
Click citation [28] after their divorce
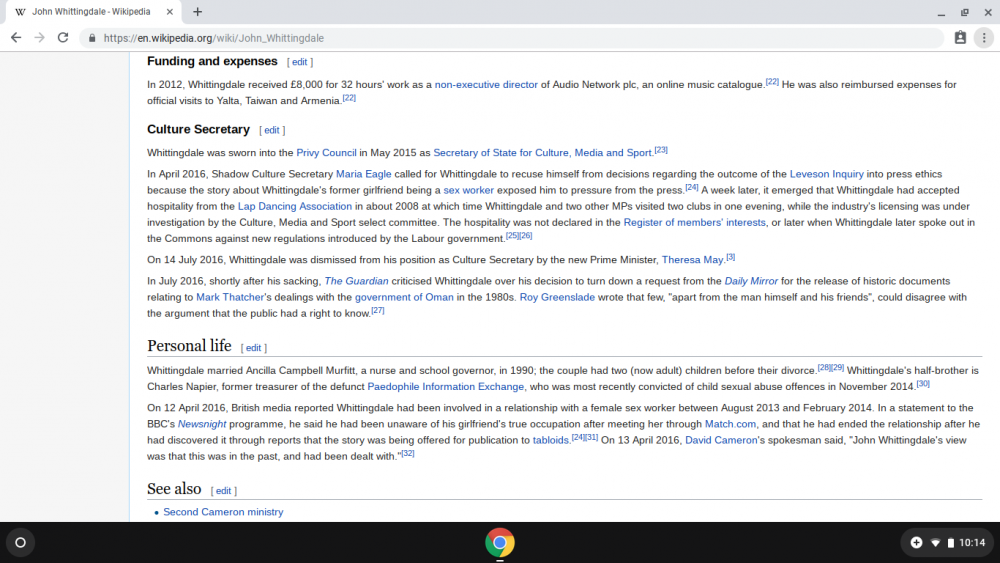click(824, 367)
